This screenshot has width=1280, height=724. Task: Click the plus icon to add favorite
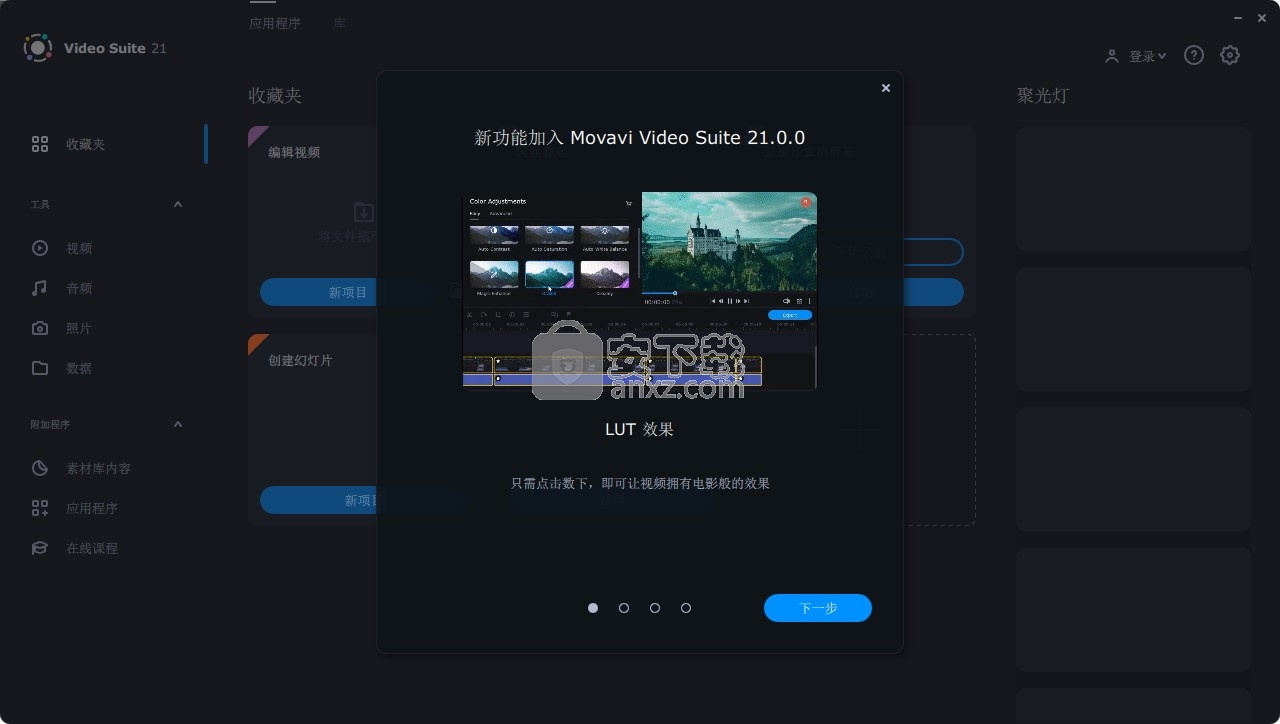click(860, 430)
